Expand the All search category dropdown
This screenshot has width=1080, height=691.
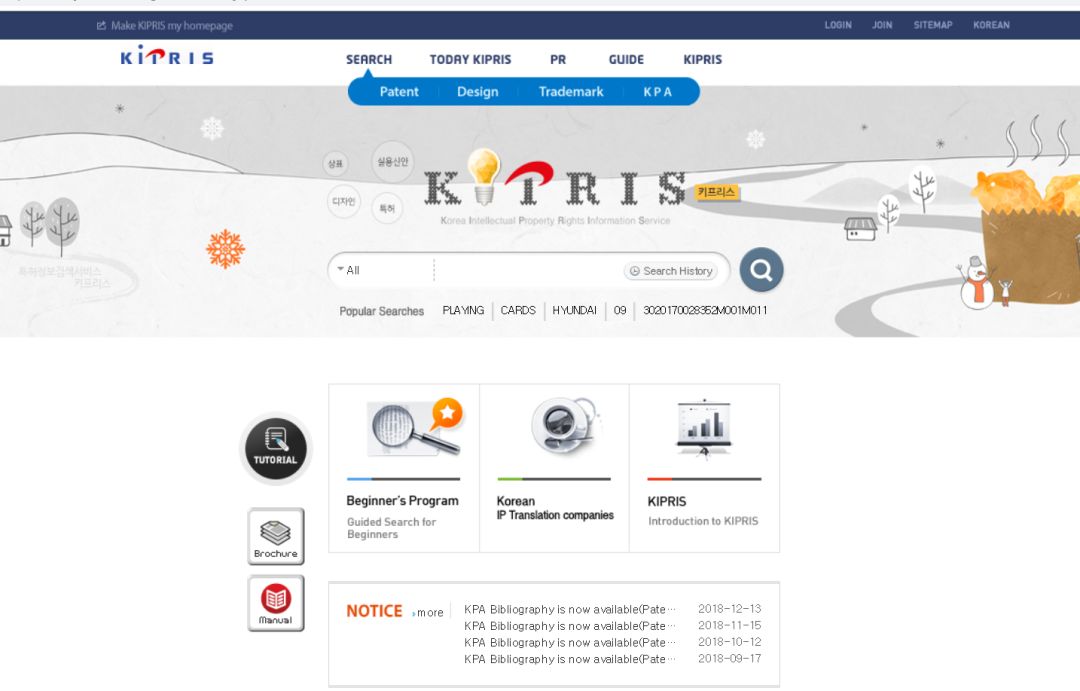pos(349,270)
